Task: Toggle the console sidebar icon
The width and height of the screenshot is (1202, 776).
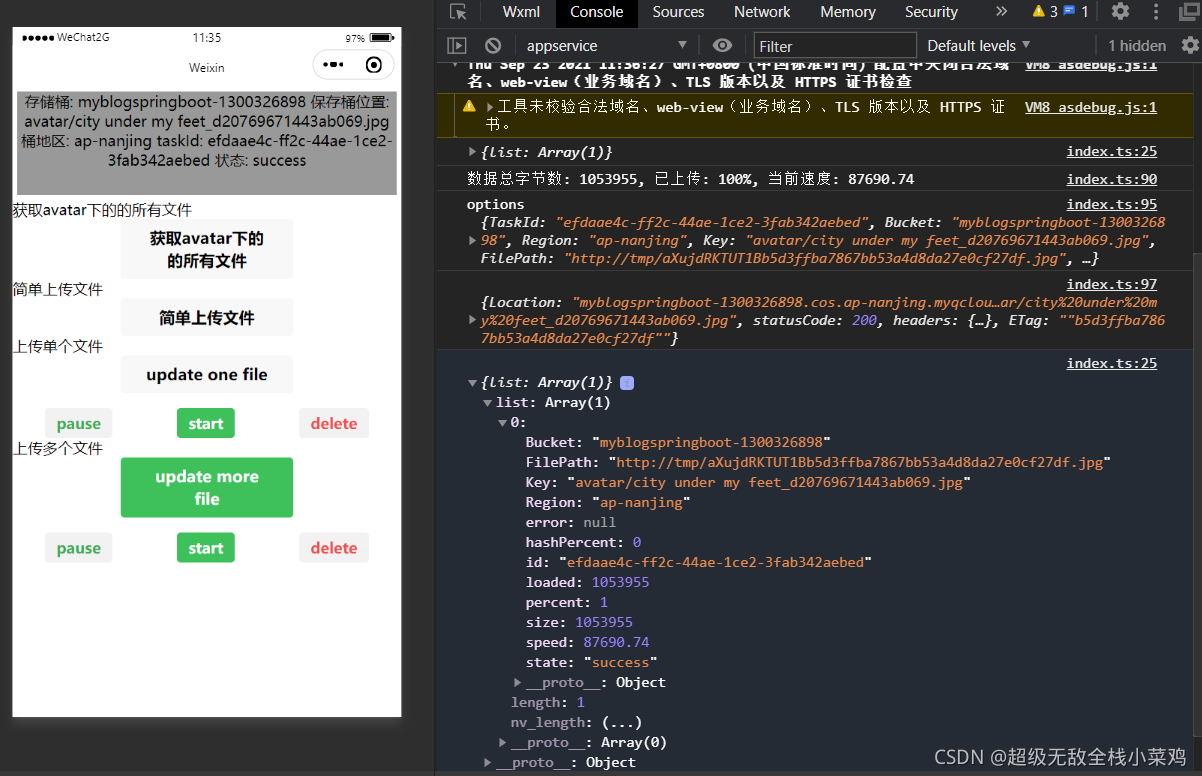Action: pos(457,45)
